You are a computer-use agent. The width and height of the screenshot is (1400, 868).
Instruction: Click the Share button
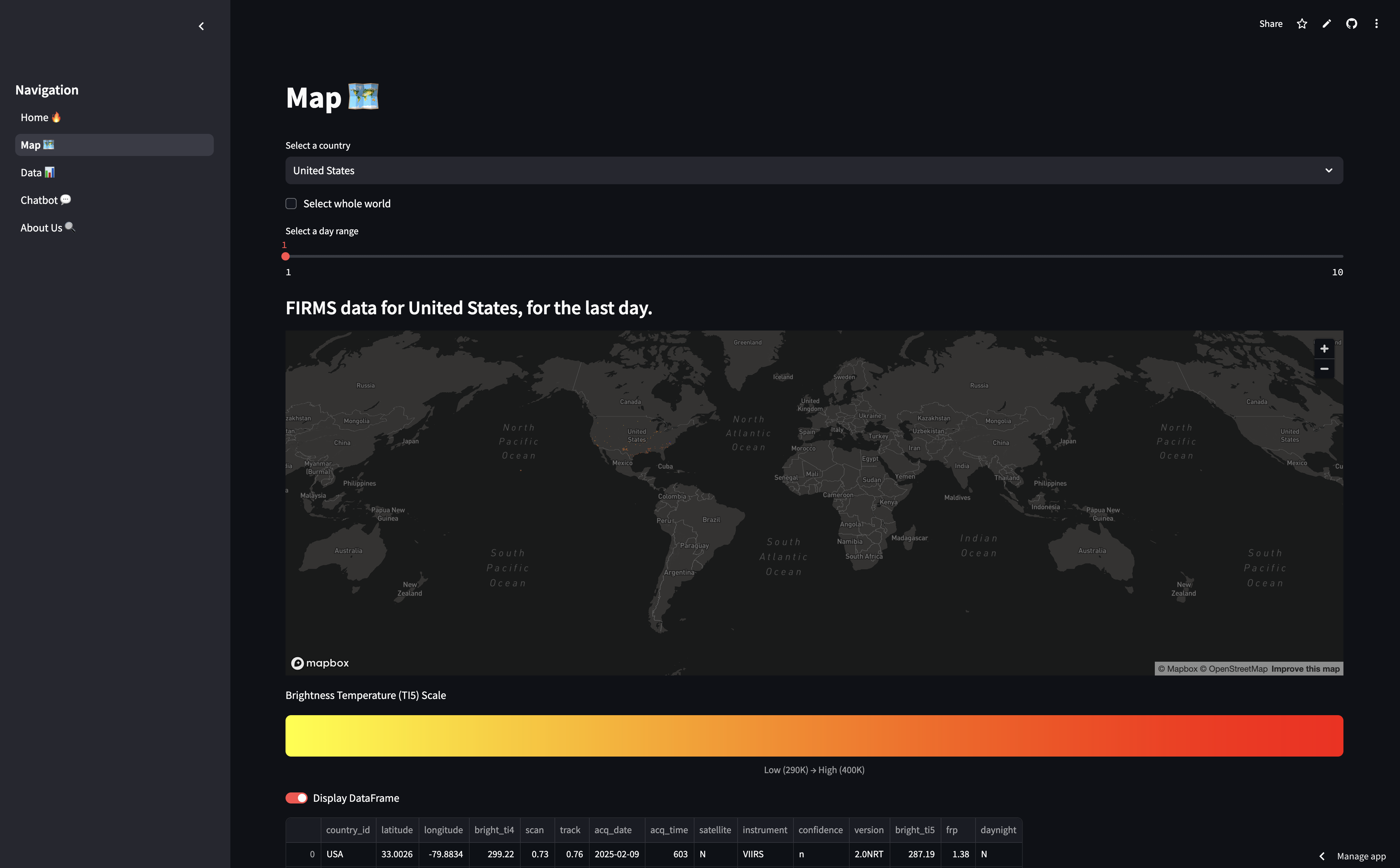1271,23
